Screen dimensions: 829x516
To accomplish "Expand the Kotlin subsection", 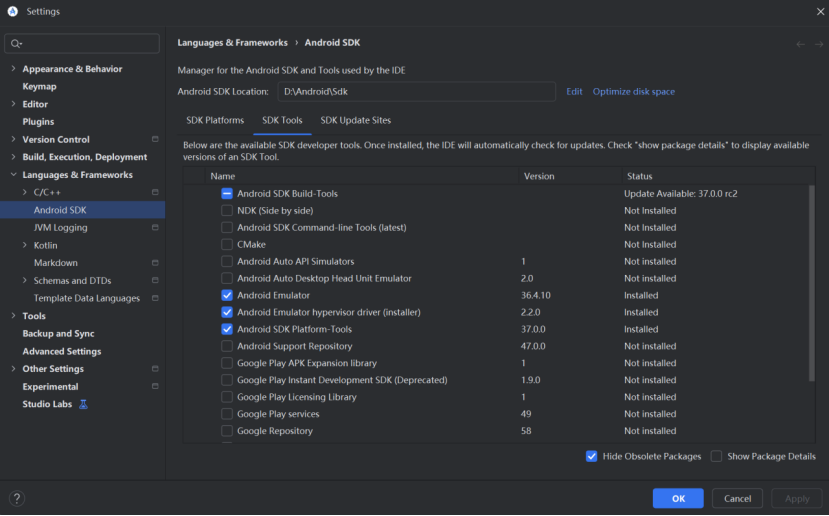I will point(24,245).
